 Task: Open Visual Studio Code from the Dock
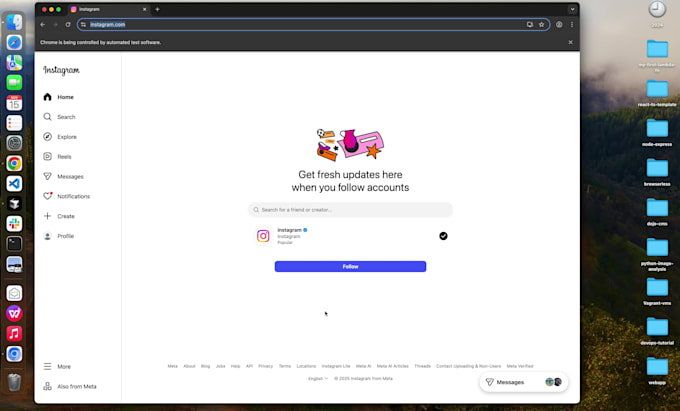coord(14,183)
